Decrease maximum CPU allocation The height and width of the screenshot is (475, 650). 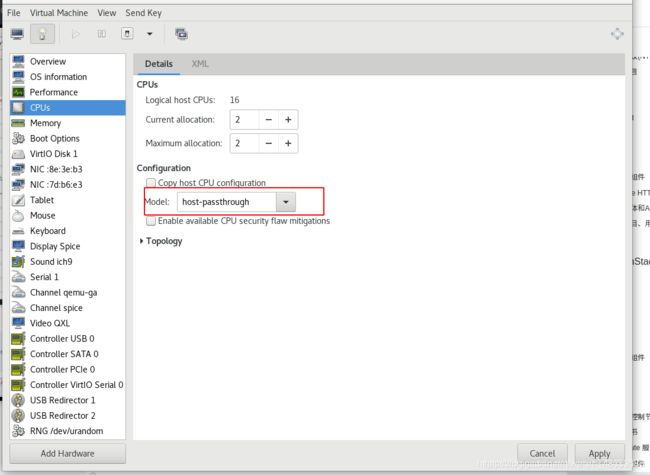coord(269,143)
